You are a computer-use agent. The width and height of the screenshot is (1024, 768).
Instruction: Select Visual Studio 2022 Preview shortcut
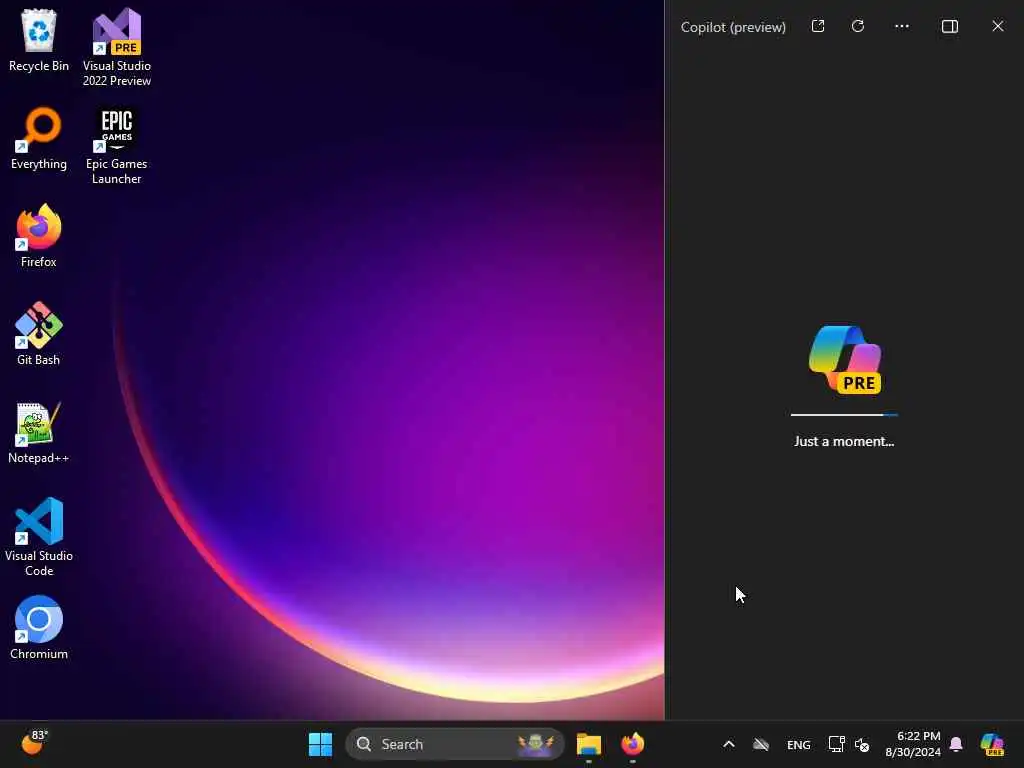click(x=117, y=47)
